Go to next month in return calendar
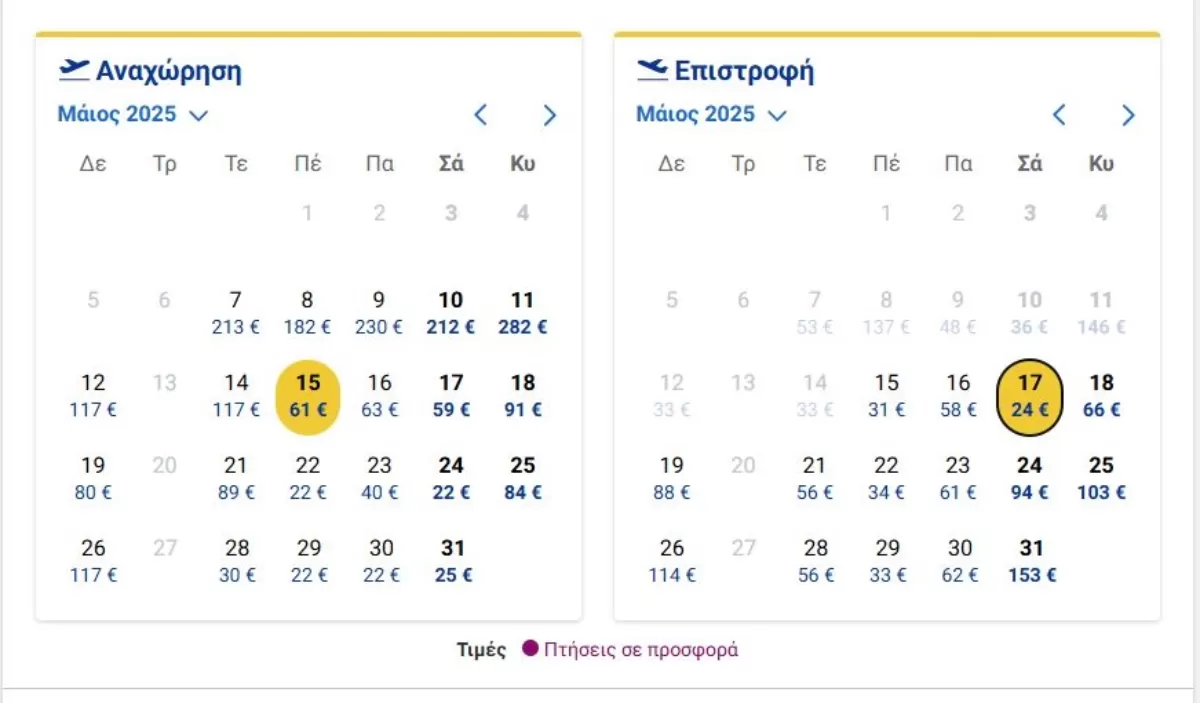The width and height of the screenshot is (1200, 703). coord(1128,115)
